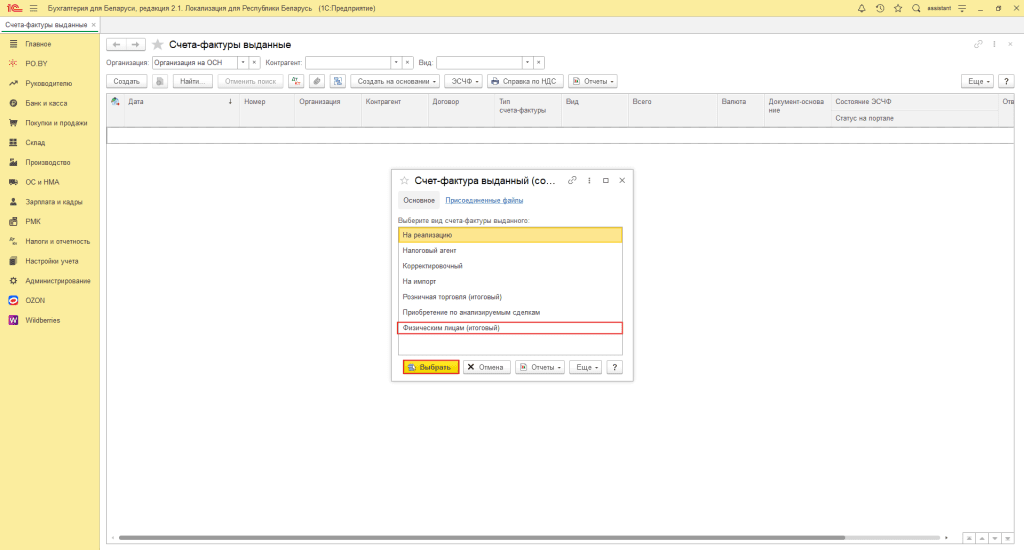1024x550 pixels.
Task: Clear the Организация field with its x
Action: 255,63
